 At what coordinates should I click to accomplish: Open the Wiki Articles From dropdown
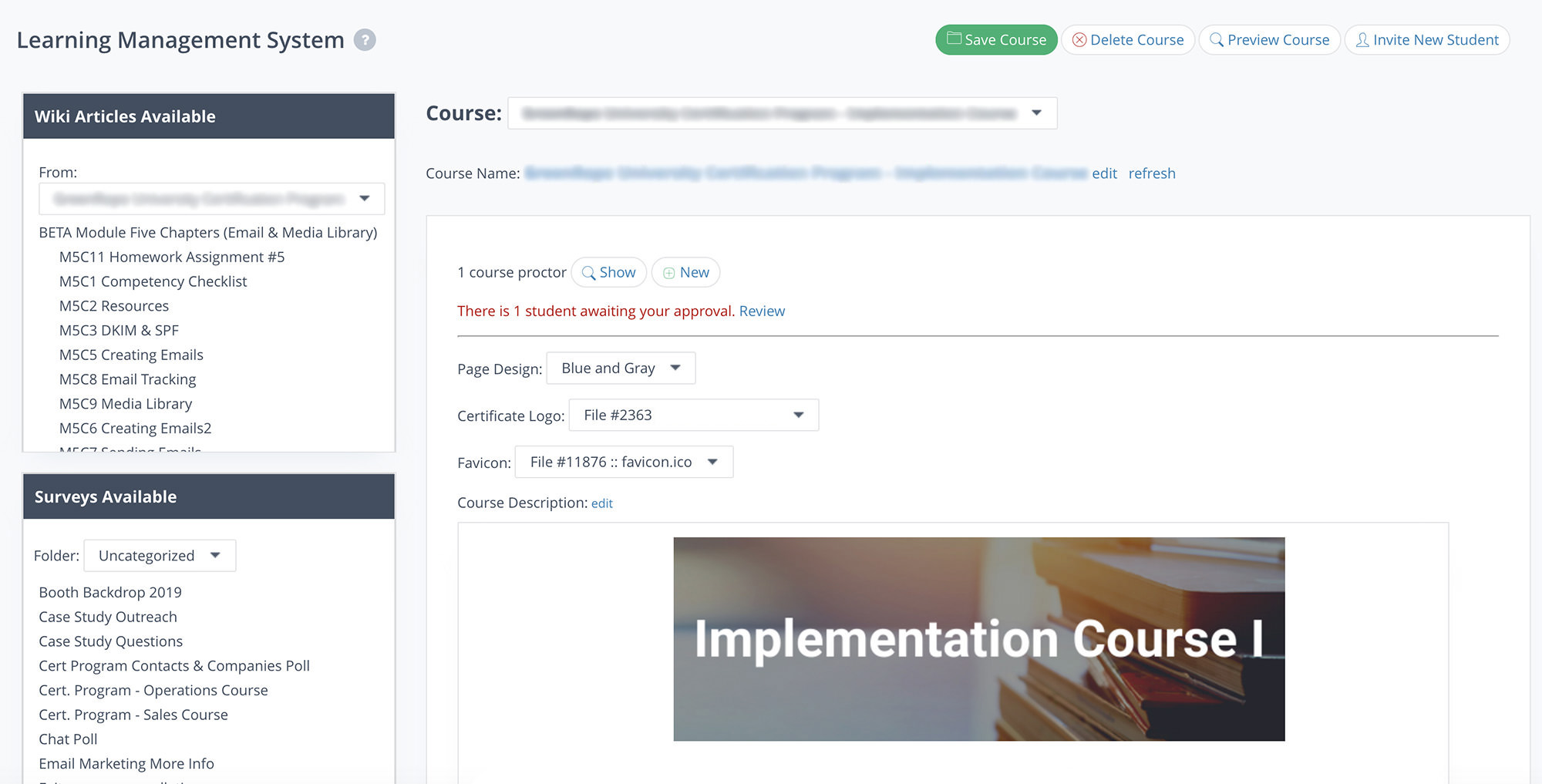(211, 199)
